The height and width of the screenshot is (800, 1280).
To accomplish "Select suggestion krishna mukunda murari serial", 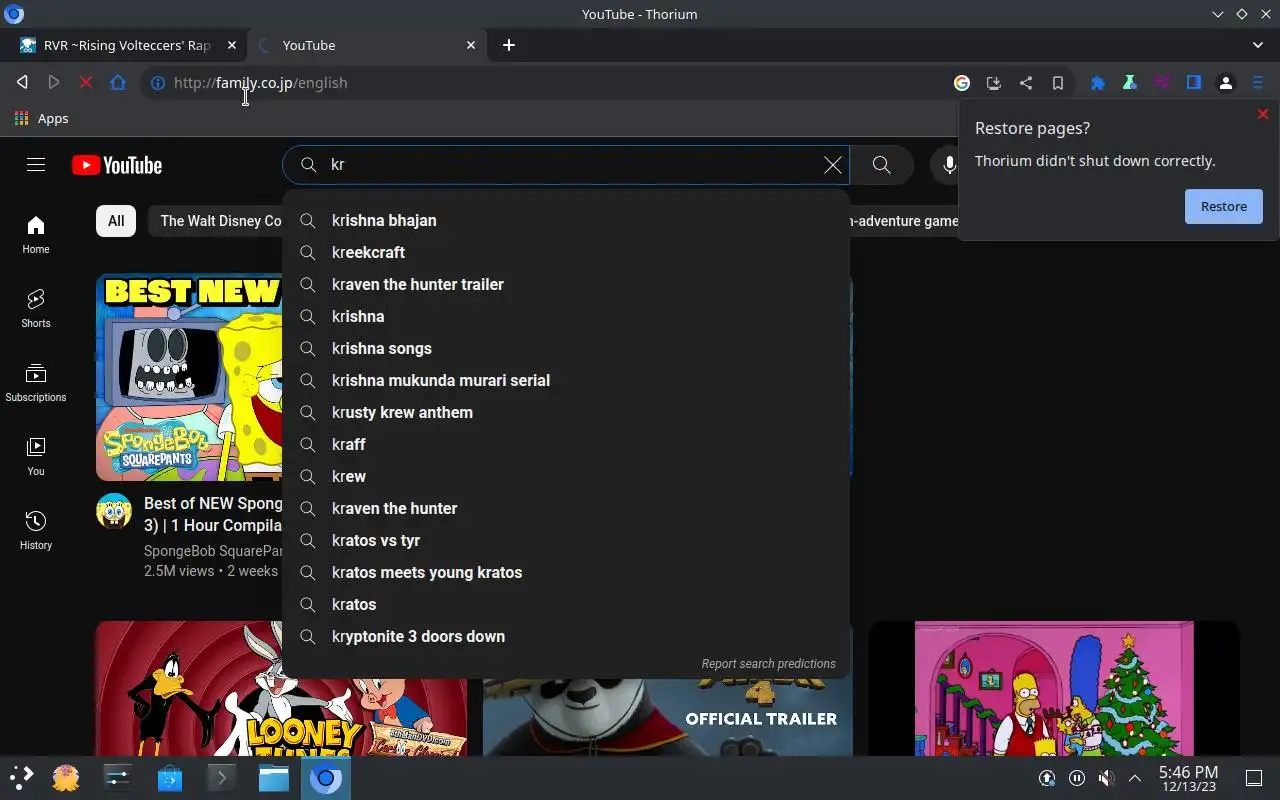I will pyautogui.click(x=566, y=380).
